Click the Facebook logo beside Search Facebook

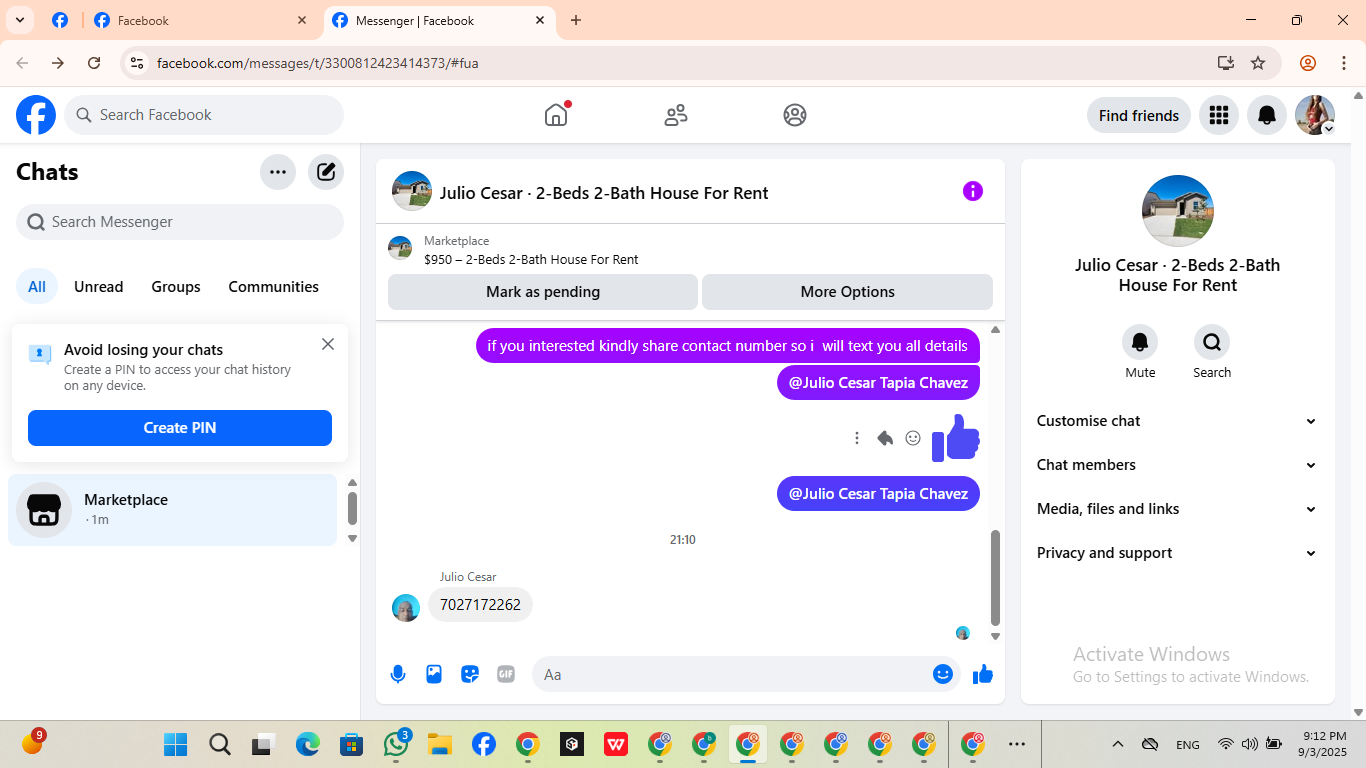pyautogui.click(x=36, y=115)
